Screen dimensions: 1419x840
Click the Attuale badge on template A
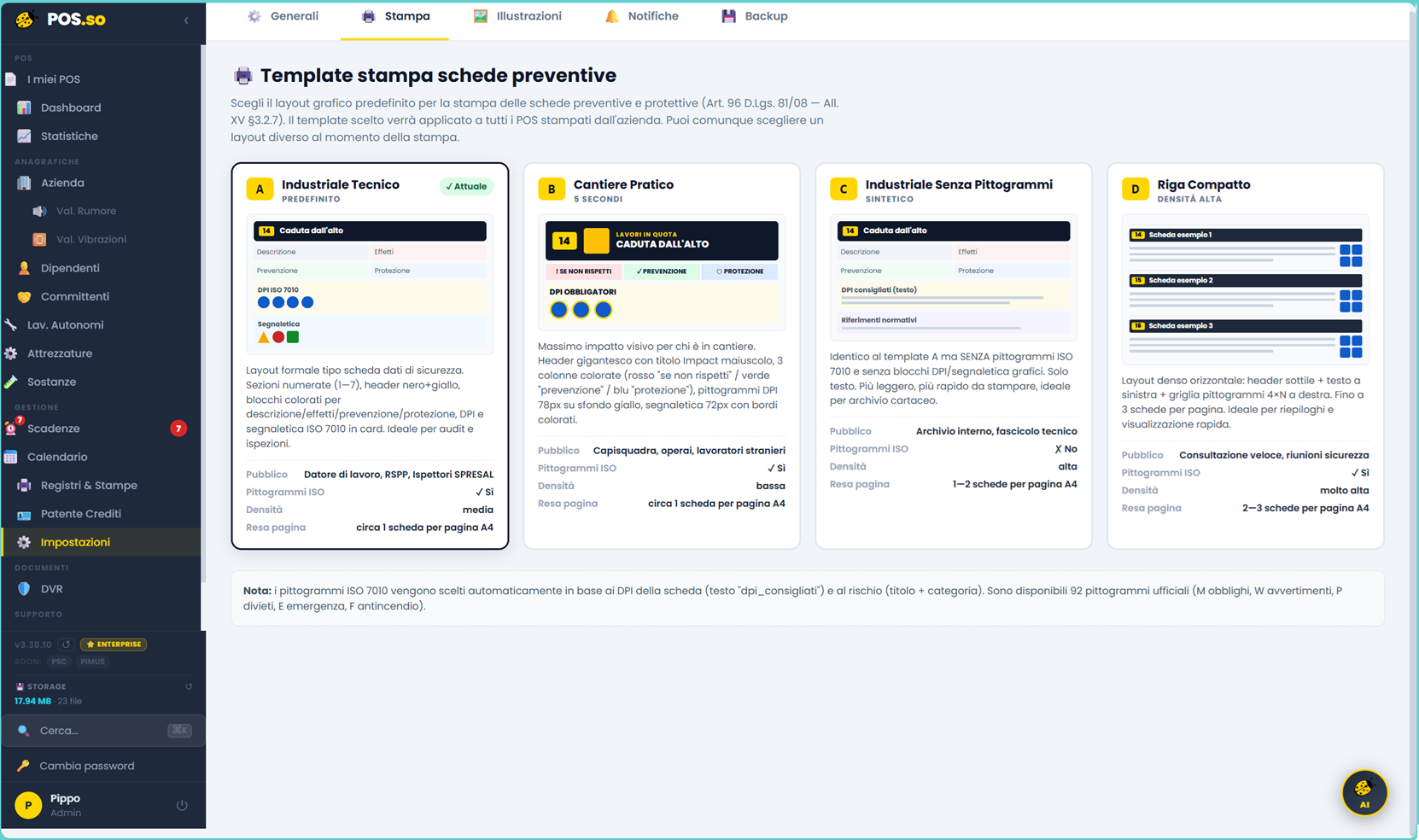click(466, 186)
